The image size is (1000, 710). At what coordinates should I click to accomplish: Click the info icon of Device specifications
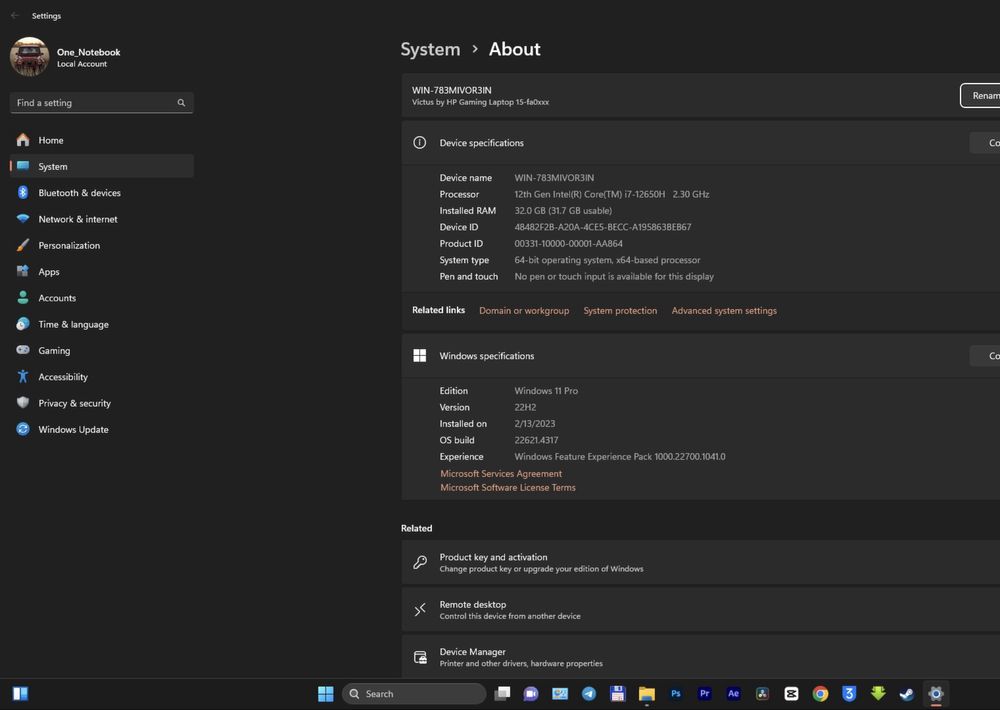point(420,143)
